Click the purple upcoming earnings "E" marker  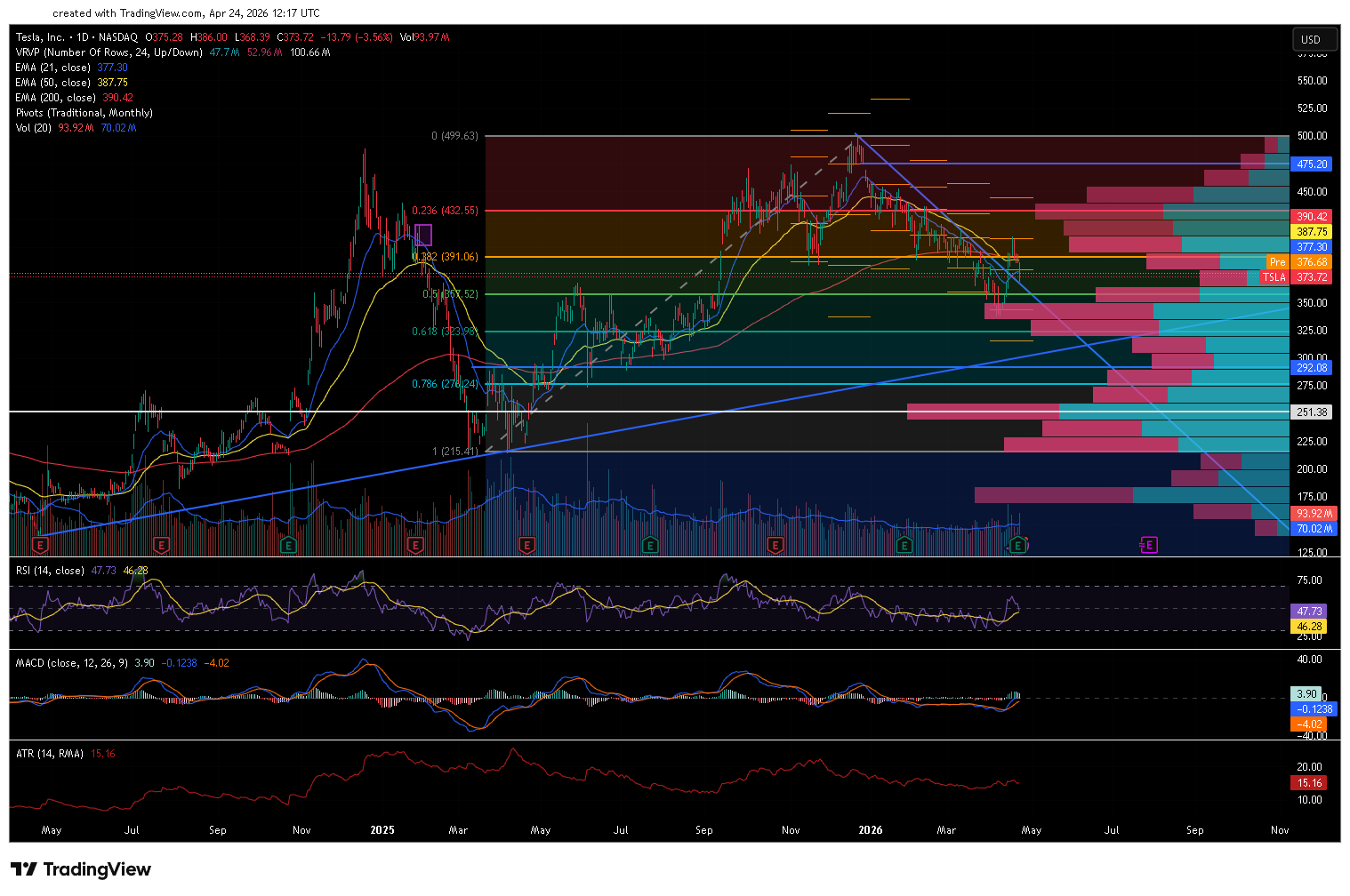[1148, 545]
